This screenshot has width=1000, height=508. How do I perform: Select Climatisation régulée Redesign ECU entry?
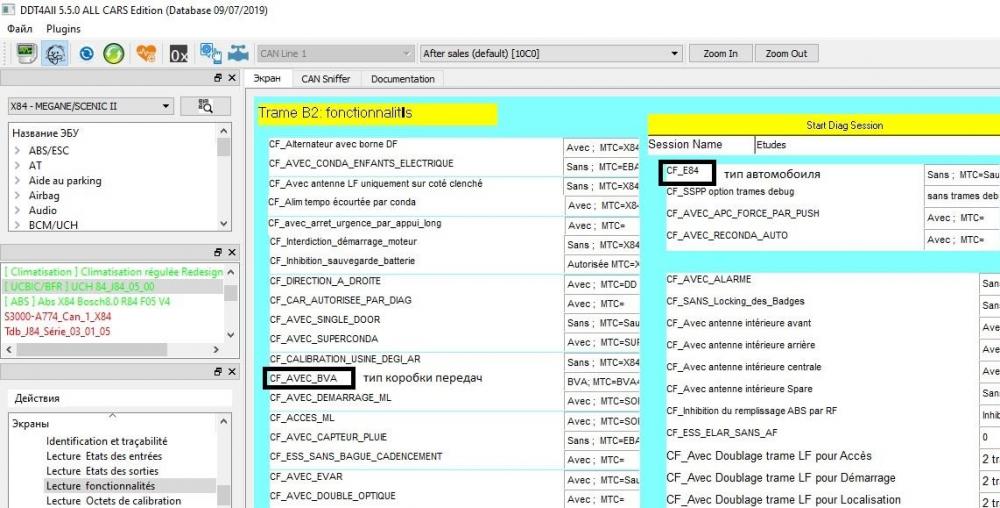pyautogui.click(x=113, y=272)
